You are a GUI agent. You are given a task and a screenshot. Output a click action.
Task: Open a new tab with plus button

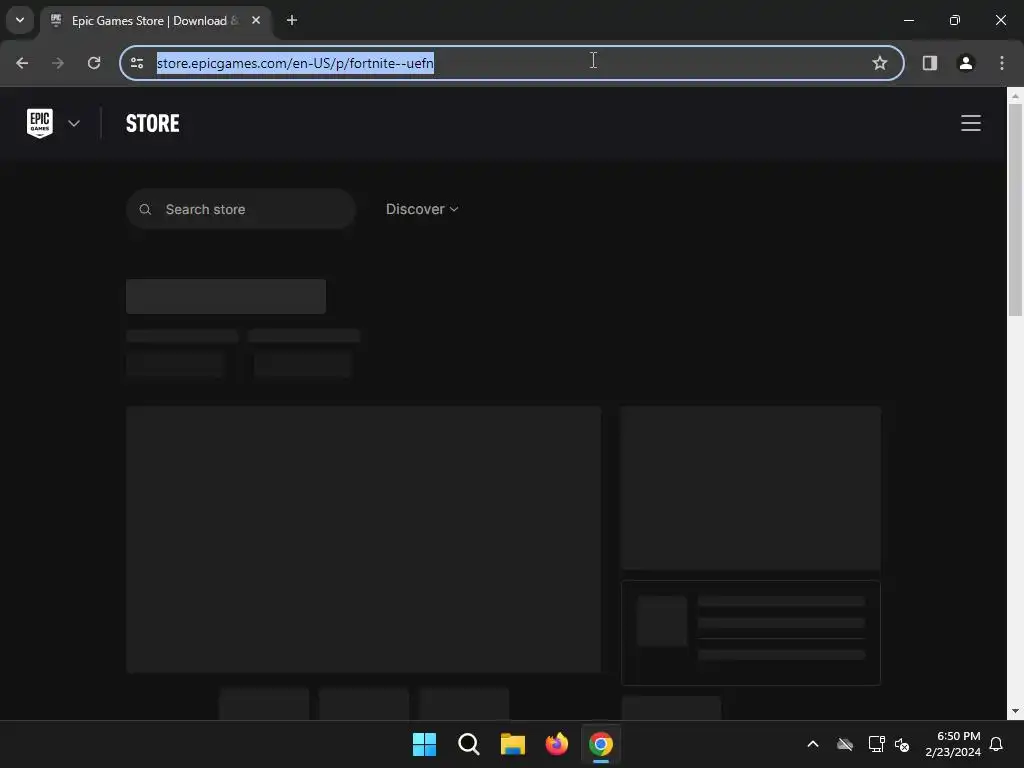(292, 20)
